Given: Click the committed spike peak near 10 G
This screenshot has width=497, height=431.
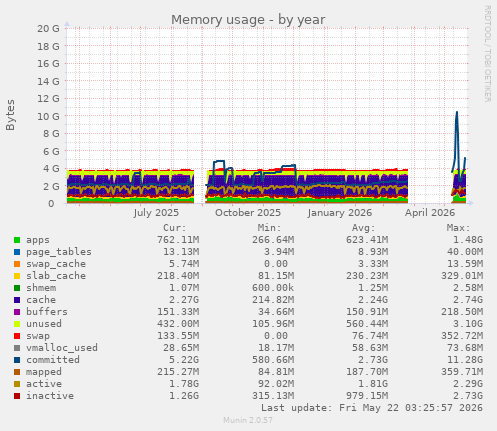Looking at the screenshot, I should tap(457, 112).
